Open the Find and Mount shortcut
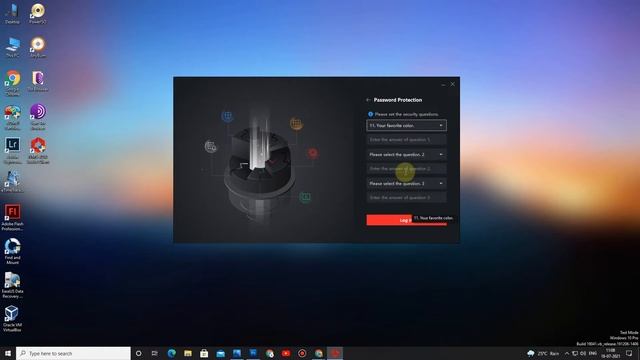The height and width of the screenshot is (360, 640). tap(13, 251)
